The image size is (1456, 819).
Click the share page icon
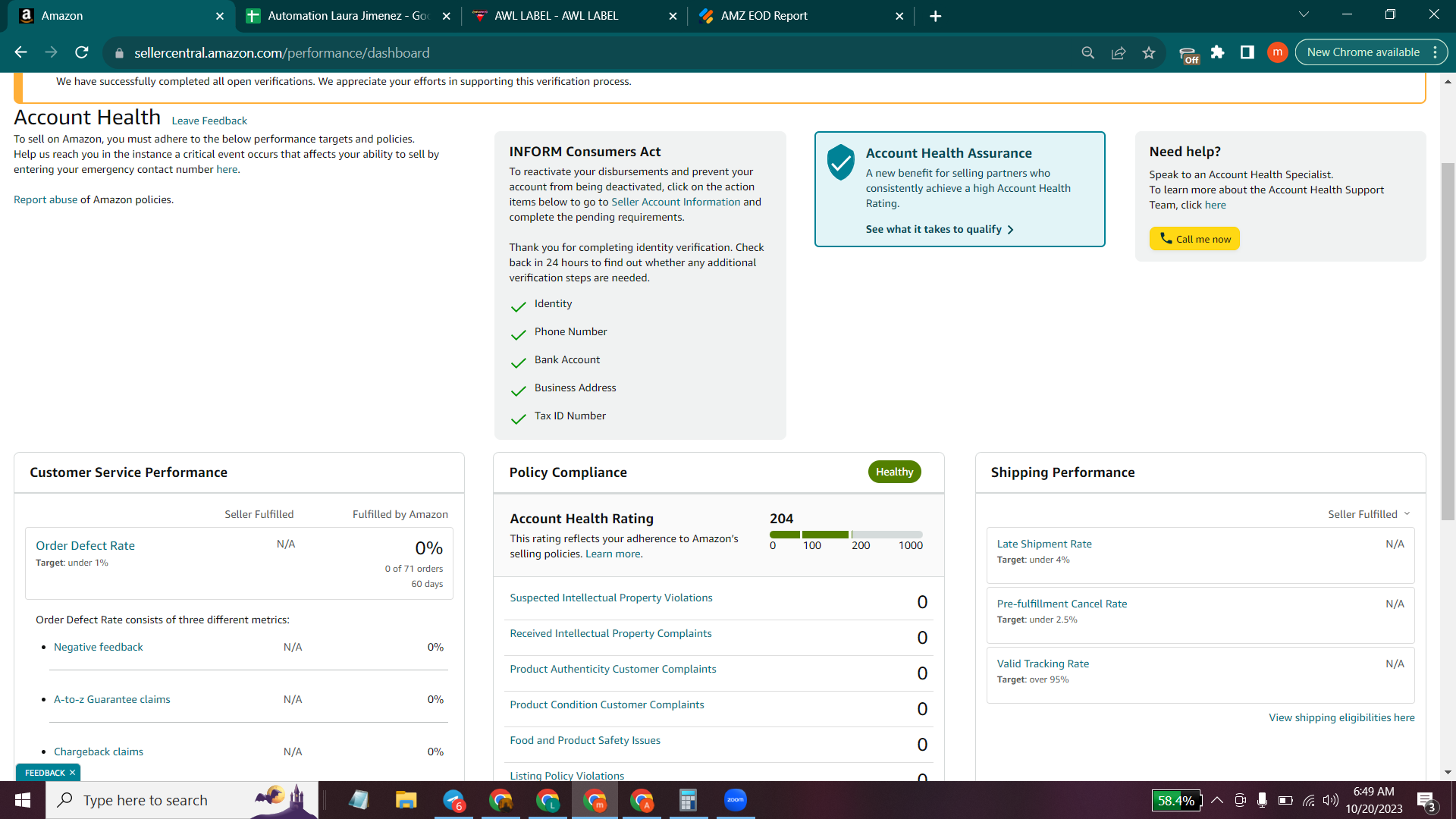pyautogui.click(x=1118, y=52)
